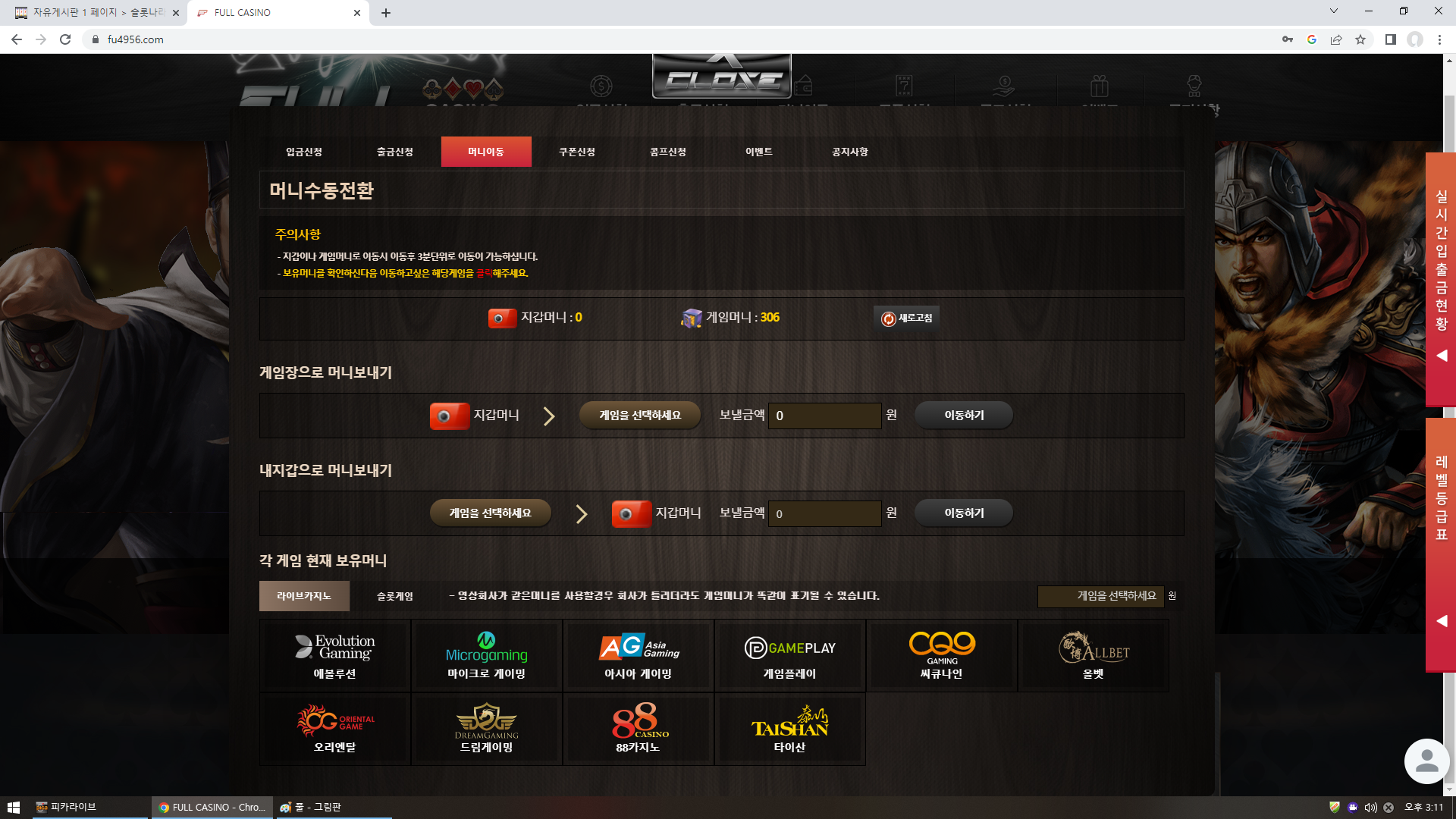Open the CQ9 Gaming provider tile
Screen dimensions: 1456x819
coord(942,655)
